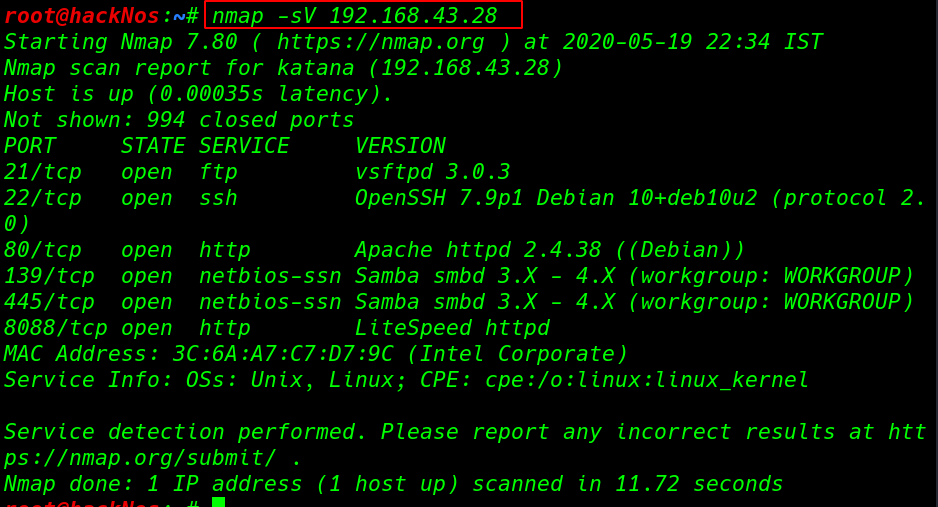Click the LiteSpeed httpd version text

452,328
